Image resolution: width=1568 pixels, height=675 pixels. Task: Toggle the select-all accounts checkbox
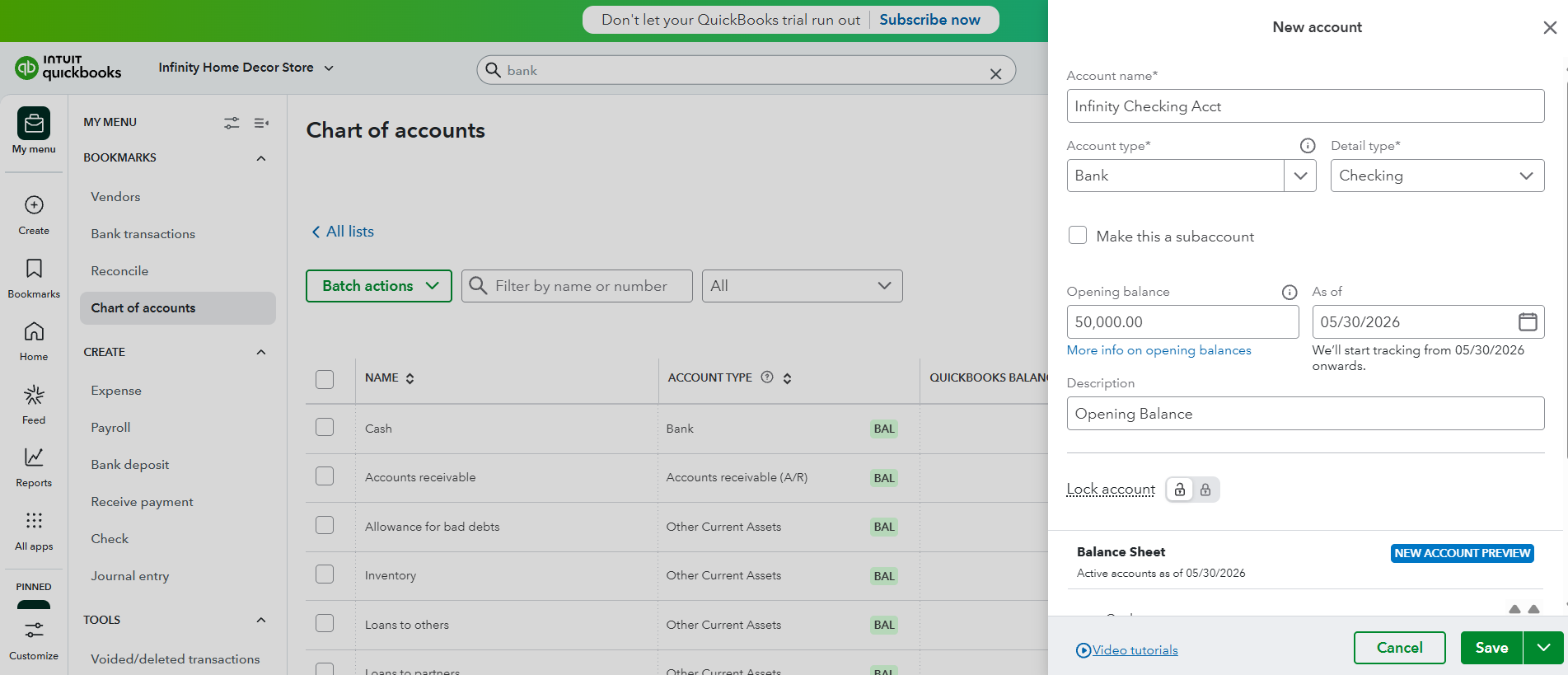325,379
